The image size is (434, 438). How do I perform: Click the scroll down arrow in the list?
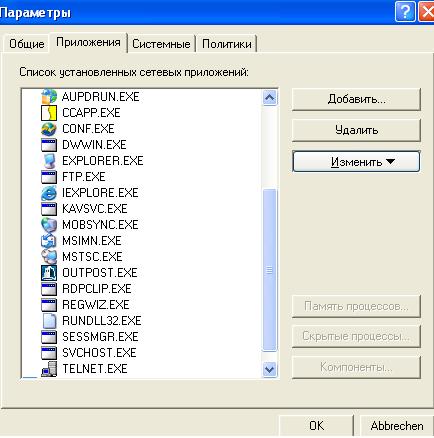(269, 369)
